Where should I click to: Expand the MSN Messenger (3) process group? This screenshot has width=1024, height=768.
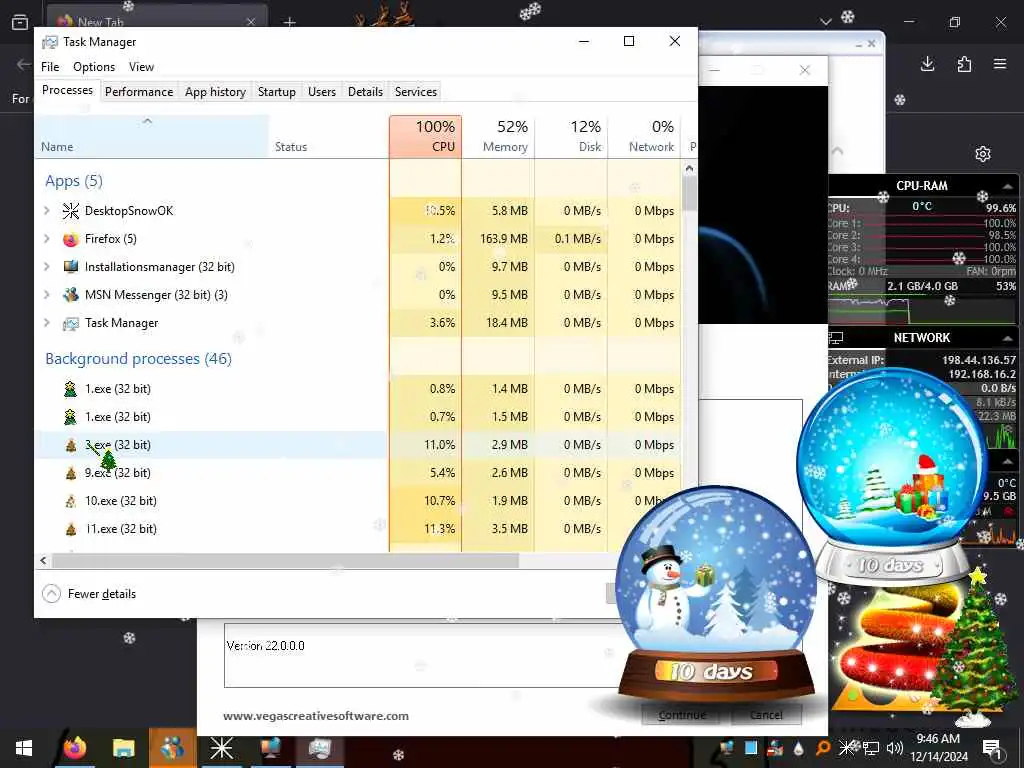46,295
